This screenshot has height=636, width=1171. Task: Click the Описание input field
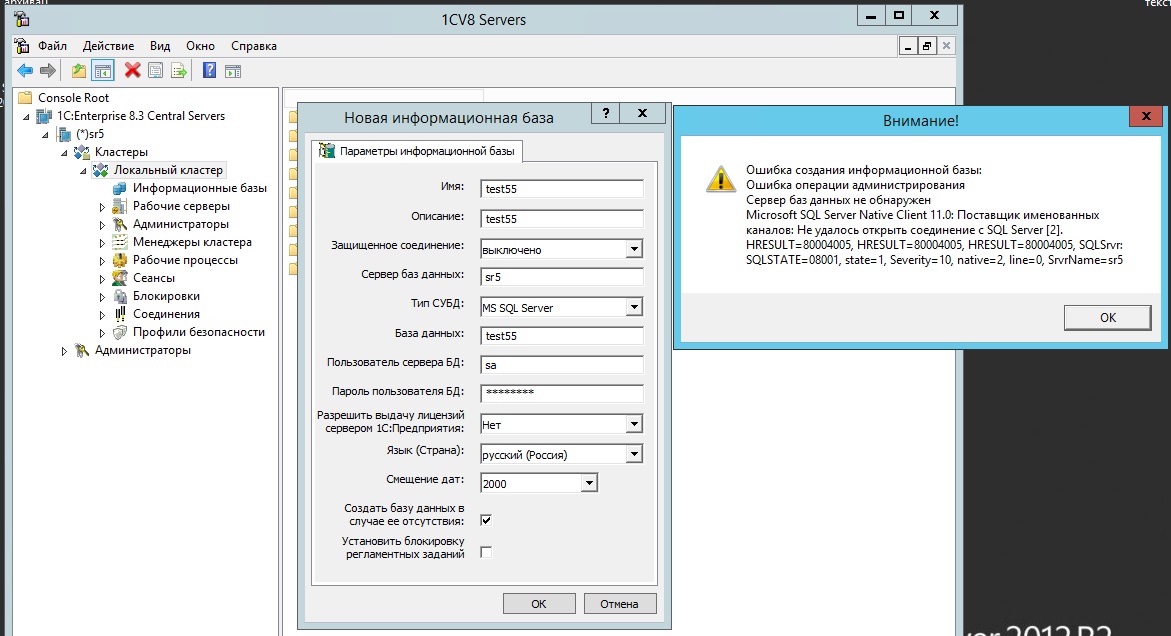[562, 219]
